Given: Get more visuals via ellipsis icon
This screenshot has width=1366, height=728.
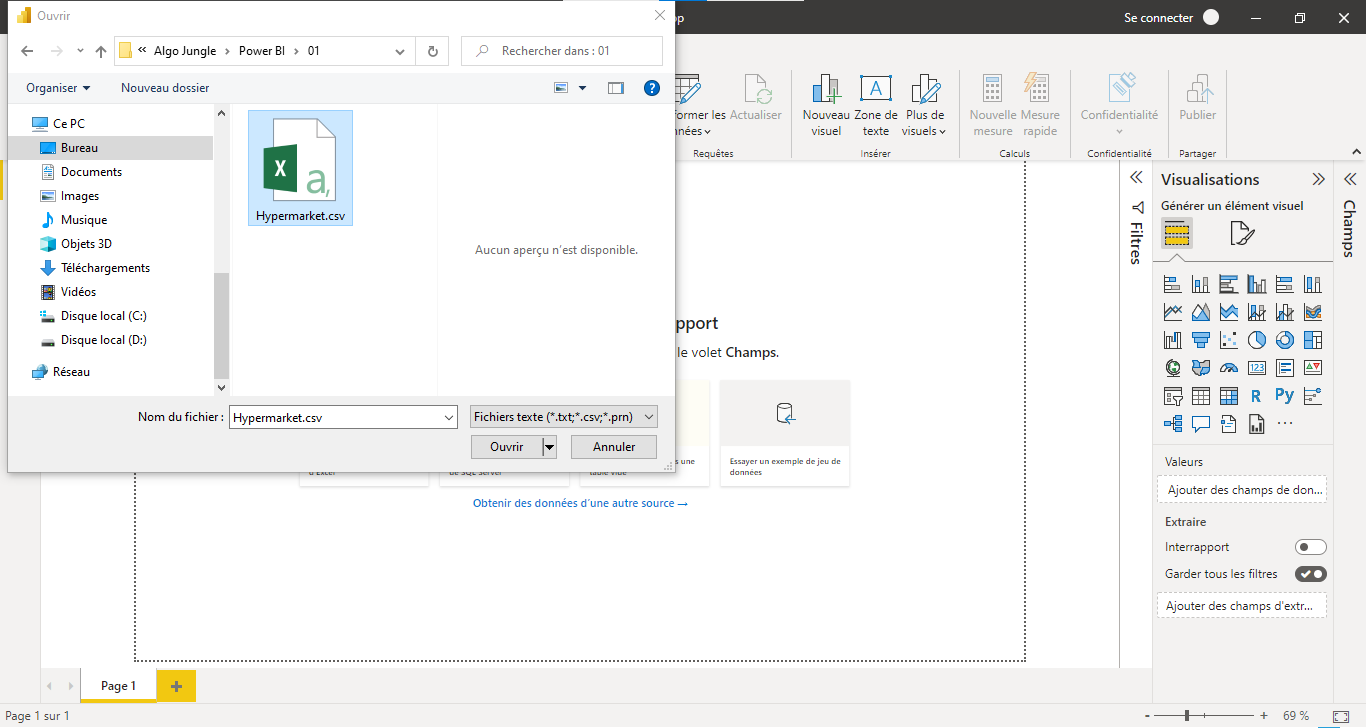Looking at the screenshot, I should coord(1285,424).
